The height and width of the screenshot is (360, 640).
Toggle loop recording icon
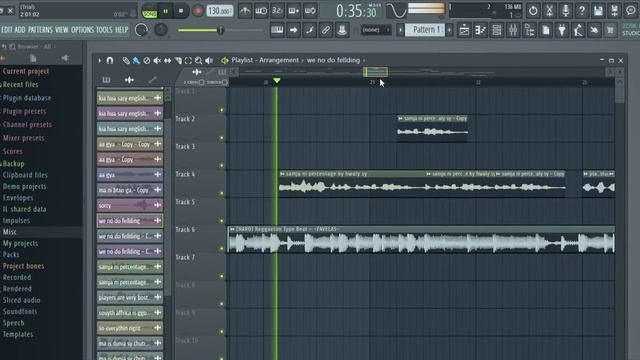(310, 11)
